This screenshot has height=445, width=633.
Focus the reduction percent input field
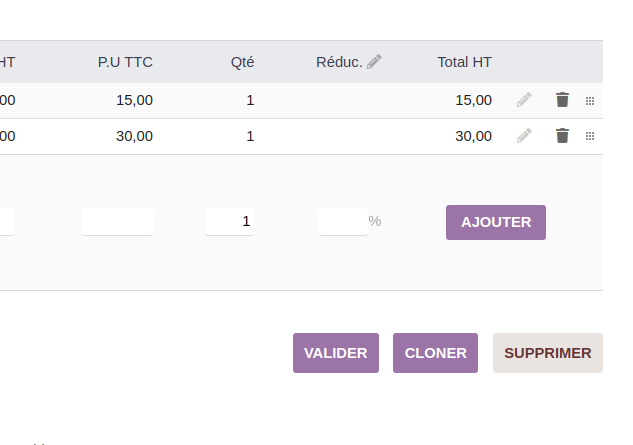[x=343, y=221]
